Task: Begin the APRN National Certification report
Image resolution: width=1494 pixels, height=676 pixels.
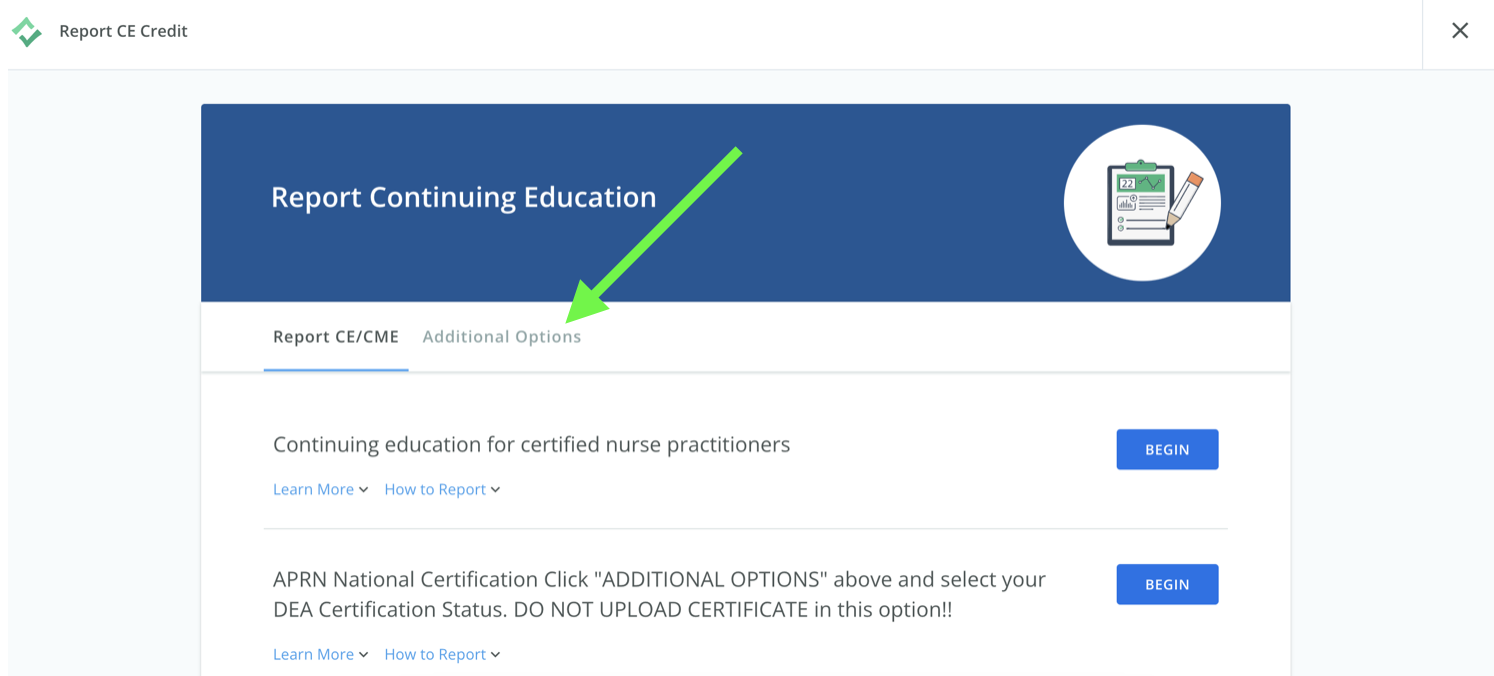Action: point(1167,585)
